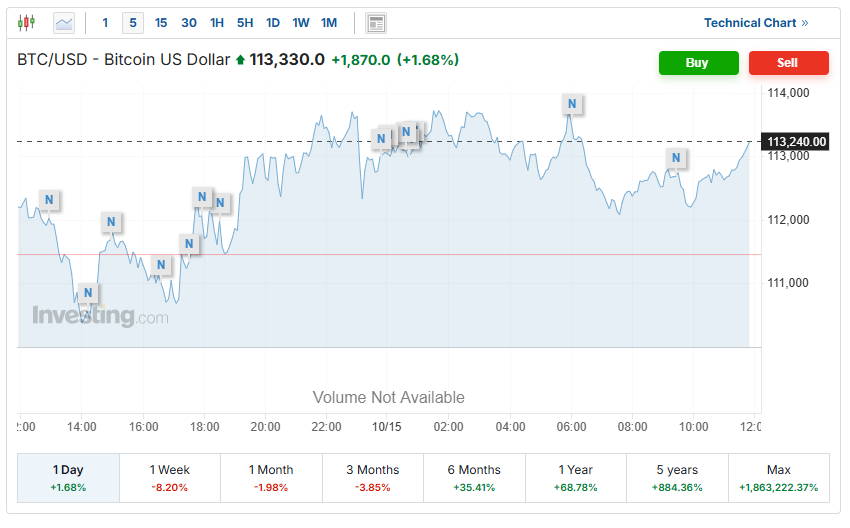
Task: Open the news layout icon in toolbar
Action: 376,22
